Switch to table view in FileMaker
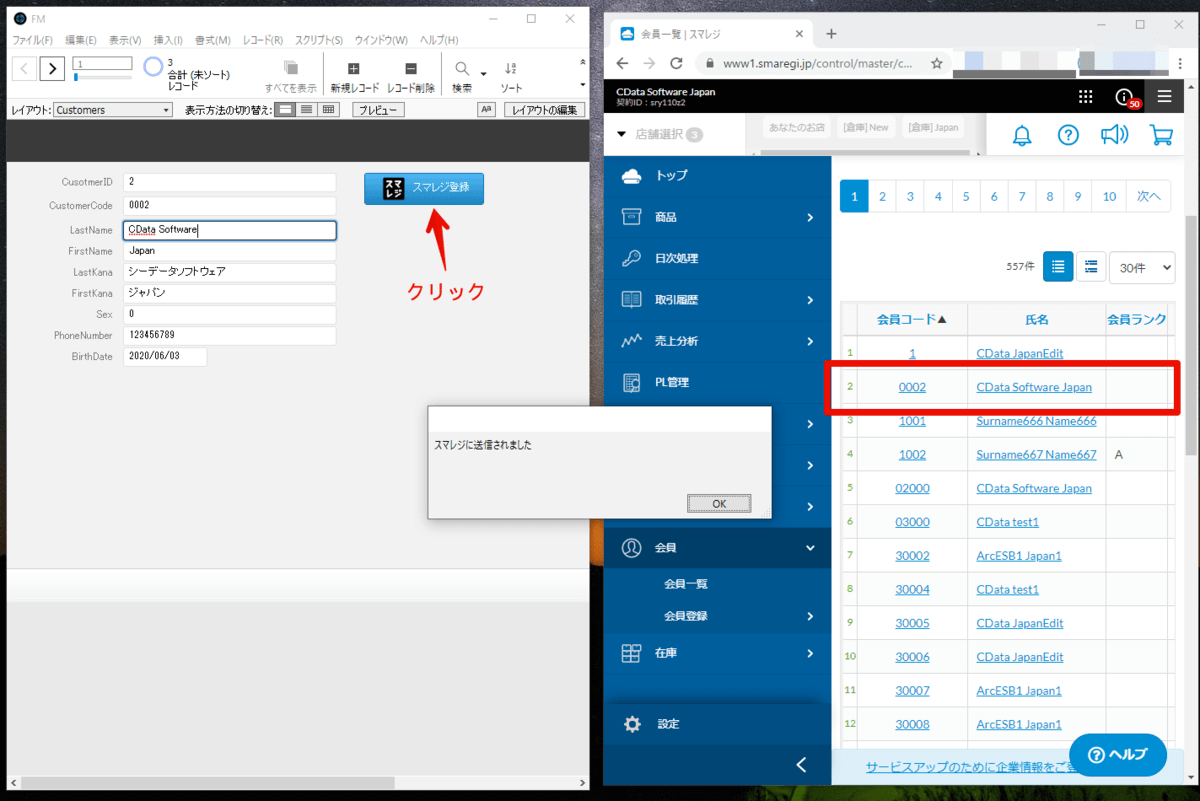Viewport: 1200px width, 801px height. click(329, 109)
